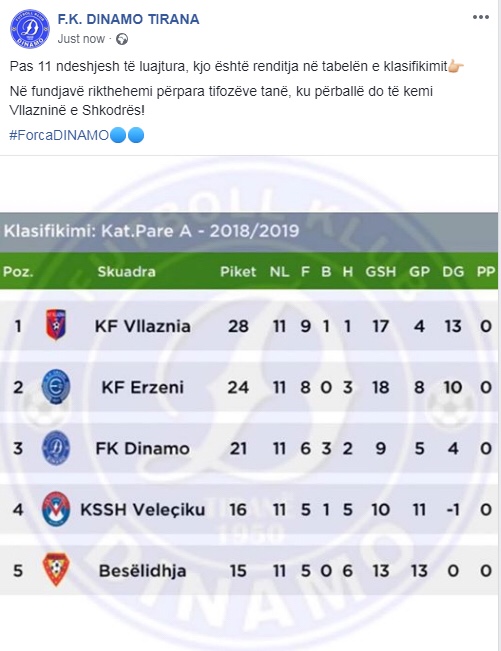Click the FK Dinamo crest in table
Image resolution: width=501 pixels, height=651 pixels.
[x=56, y=448]
